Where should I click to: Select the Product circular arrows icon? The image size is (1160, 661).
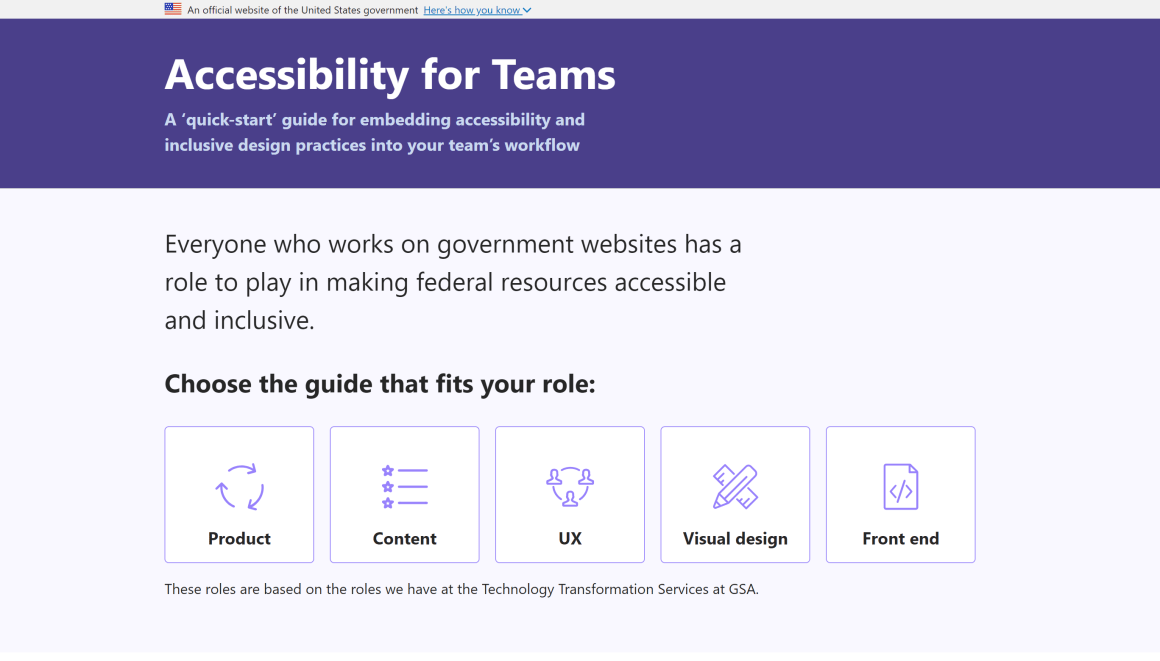point(240,487)
